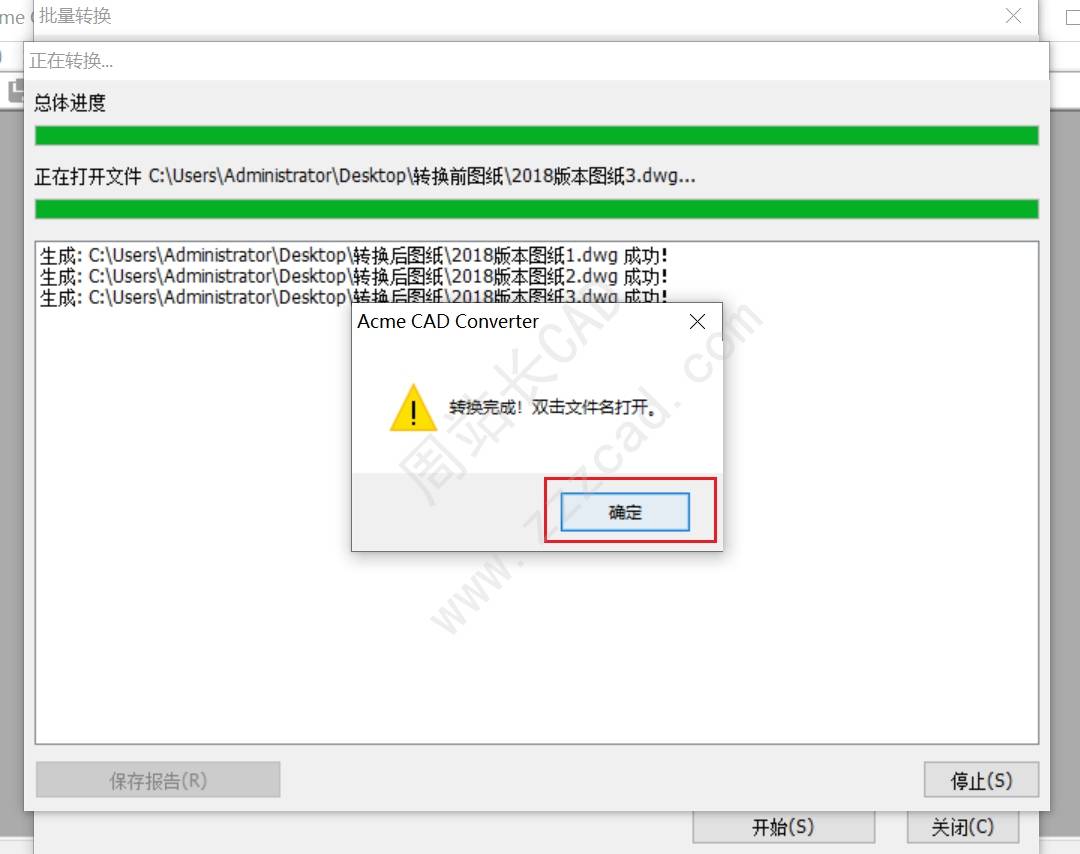The image size is (1080, 854).
Task: Click the 开始(S) start button
Action: click(x=783, y=826)
